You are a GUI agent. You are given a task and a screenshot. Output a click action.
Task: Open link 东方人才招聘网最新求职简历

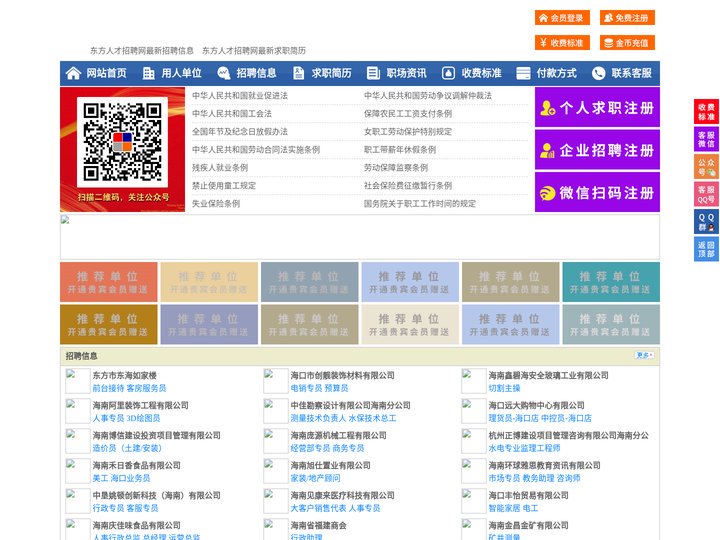(253, 51)
